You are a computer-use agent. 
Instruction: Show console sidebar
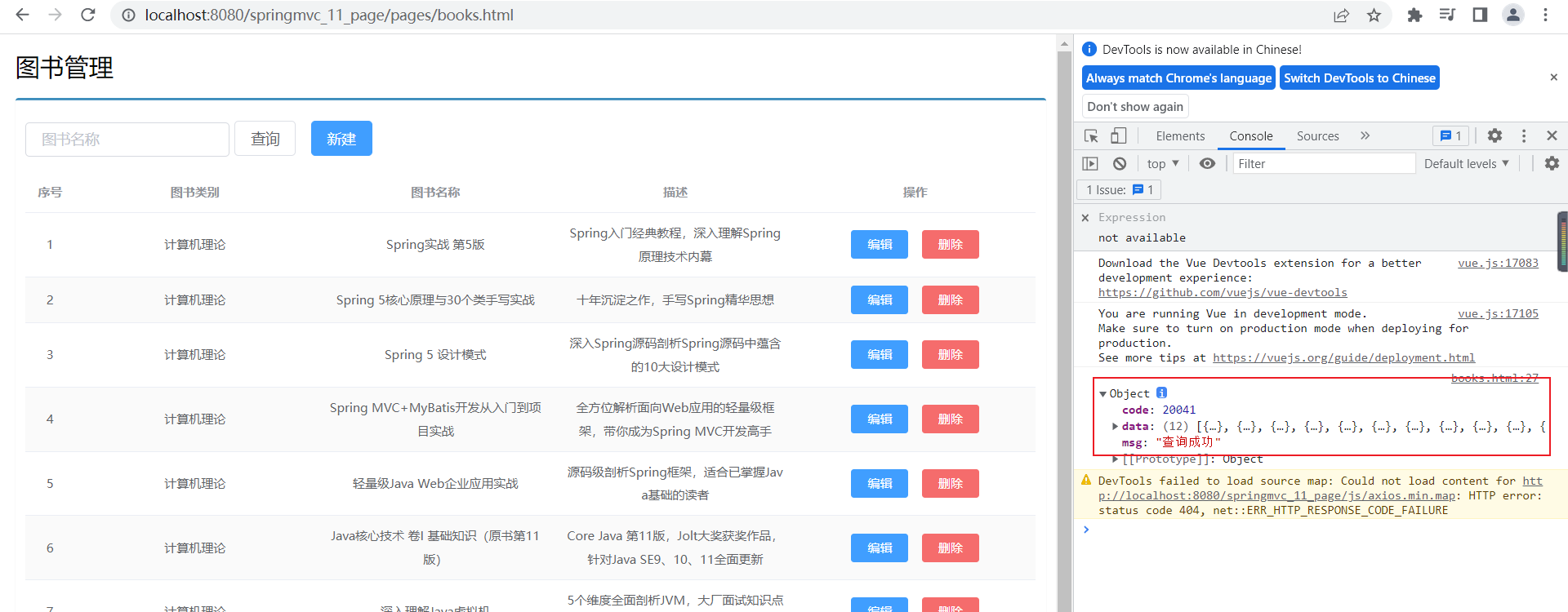pos(1090,164)
